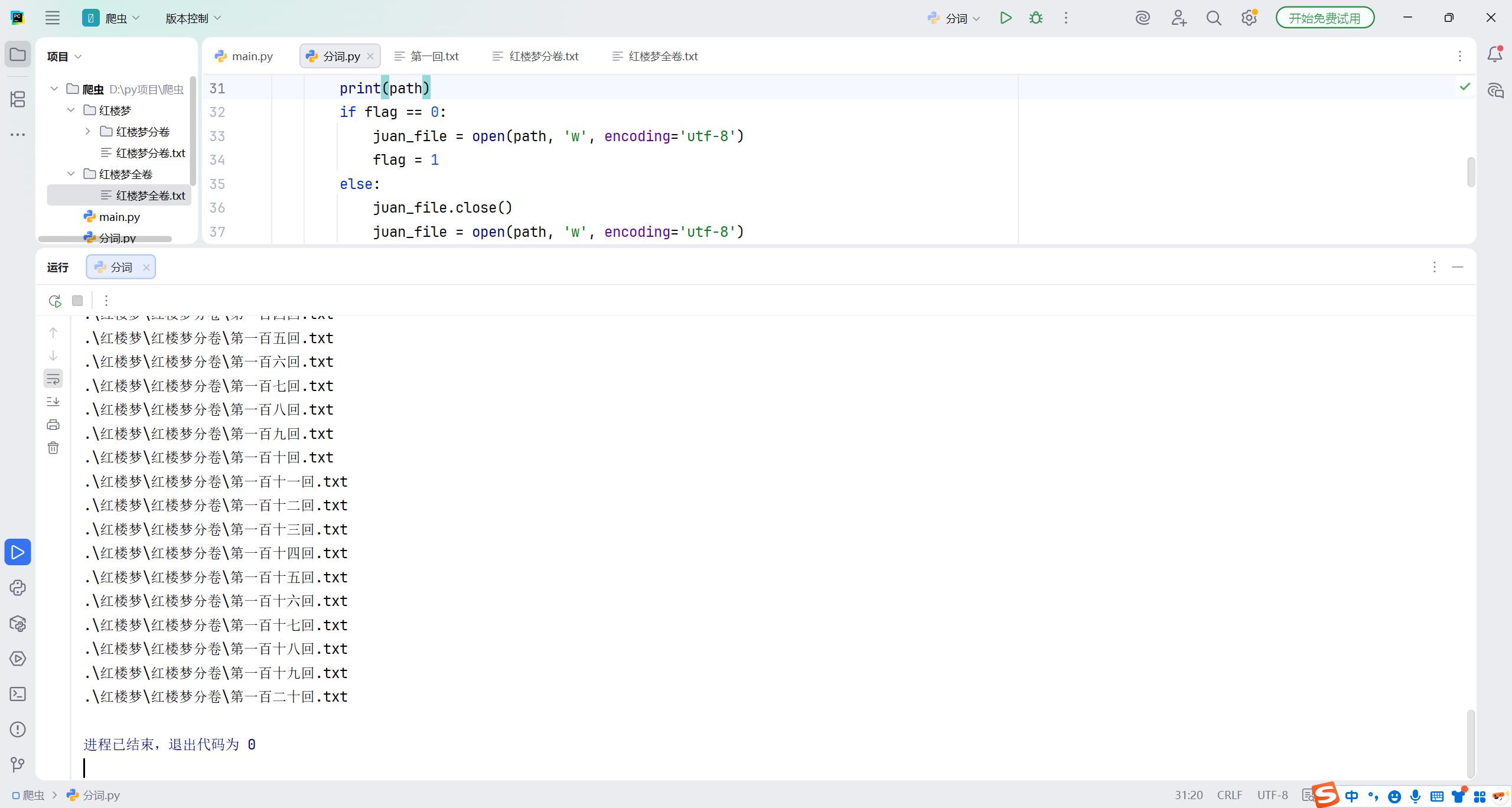Viewport: 1512px width, 808px height.
Task: Click the trash icon to clear run output
Action: pyautogui.click(x=53, y=448)
